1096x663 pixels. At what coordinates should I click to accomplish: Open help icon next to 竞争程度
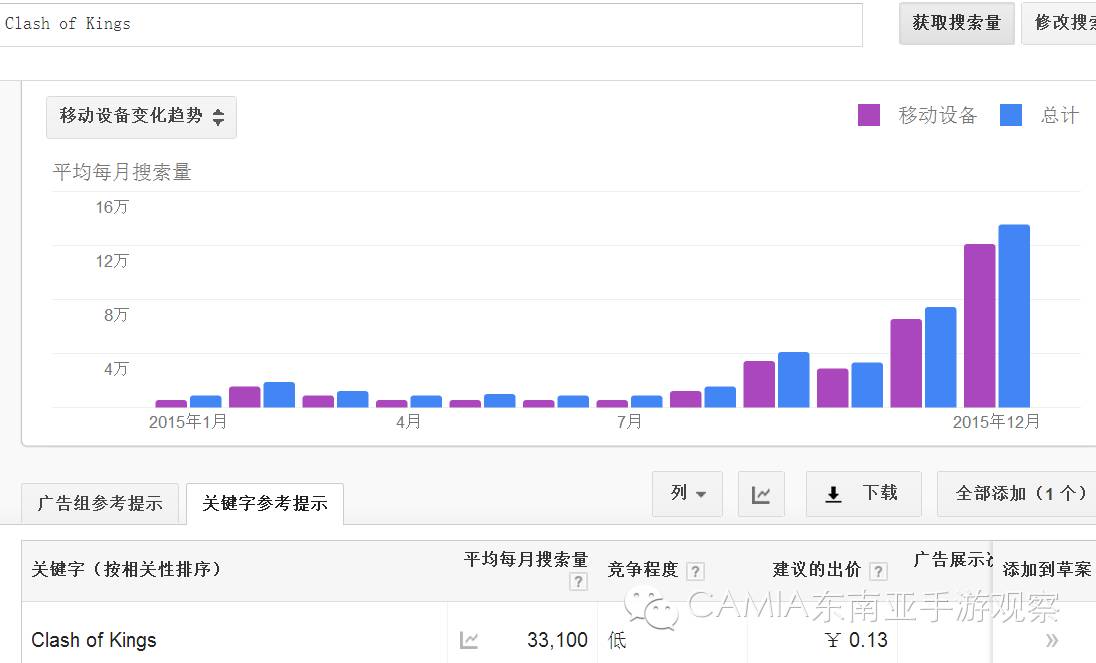click(695, 571)
